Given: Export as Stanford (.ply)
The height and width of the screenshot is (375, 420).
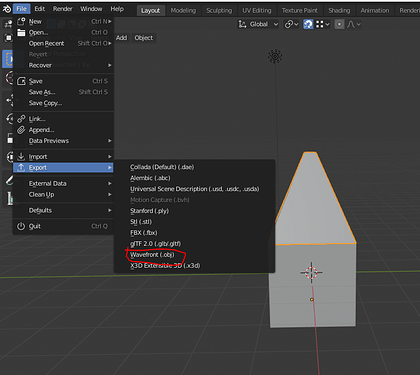Looking at the screenshot, I should (x=195, y=211).
